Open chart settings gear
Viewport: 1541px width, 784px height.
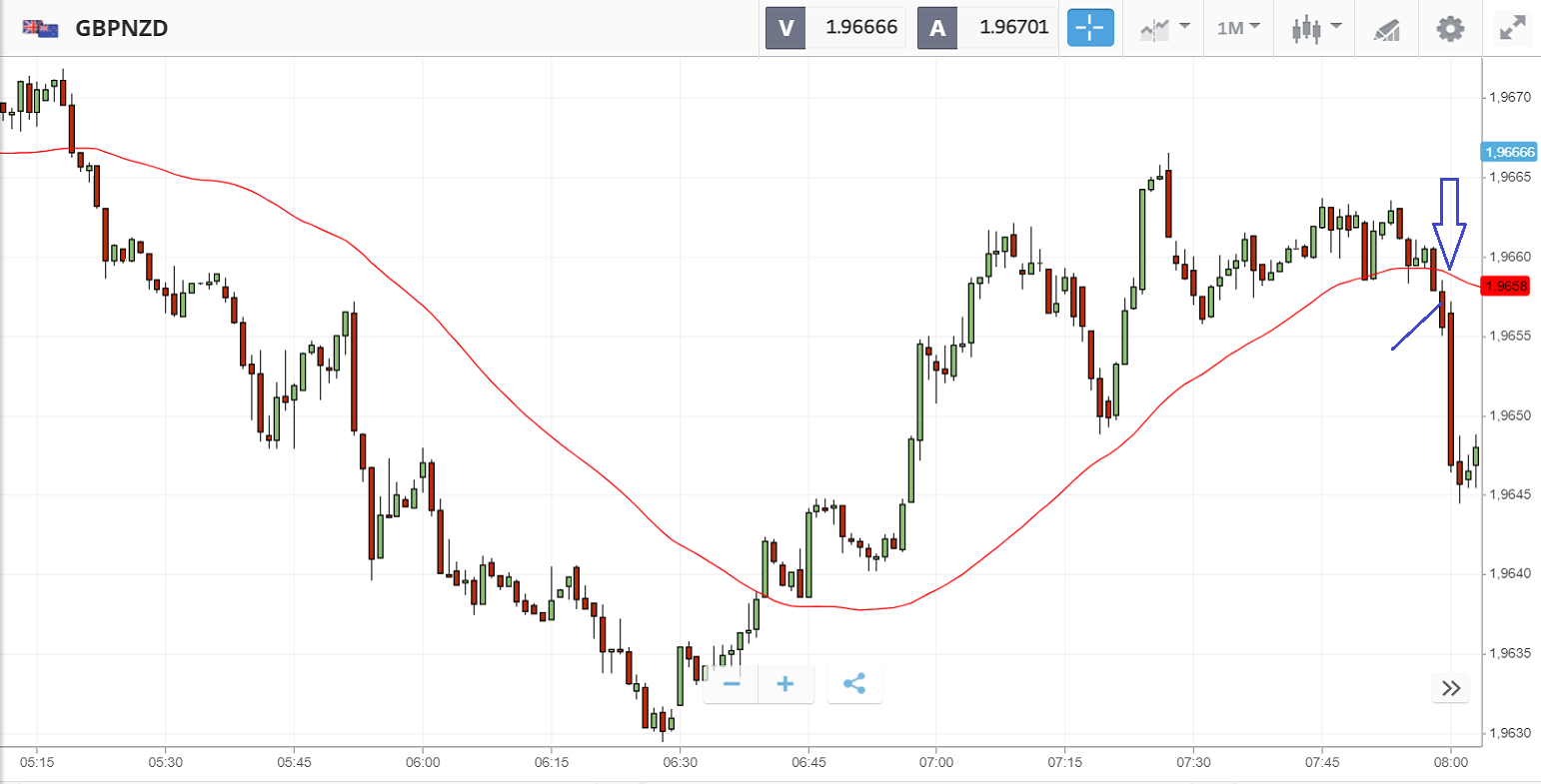pos(1450,28)
